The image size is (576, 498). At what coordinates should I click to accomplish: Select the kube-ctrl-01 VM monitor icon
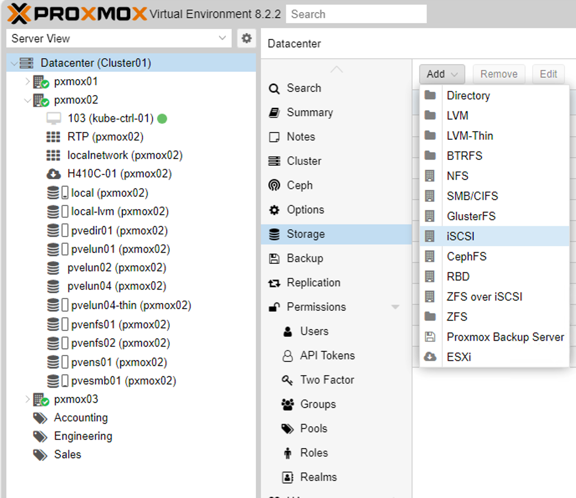54,119
